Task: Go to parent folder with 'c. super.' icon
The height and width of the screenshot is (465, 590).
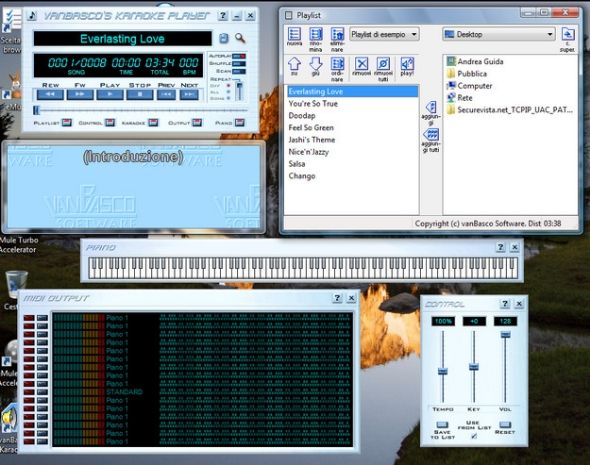Action: [567, 34]
